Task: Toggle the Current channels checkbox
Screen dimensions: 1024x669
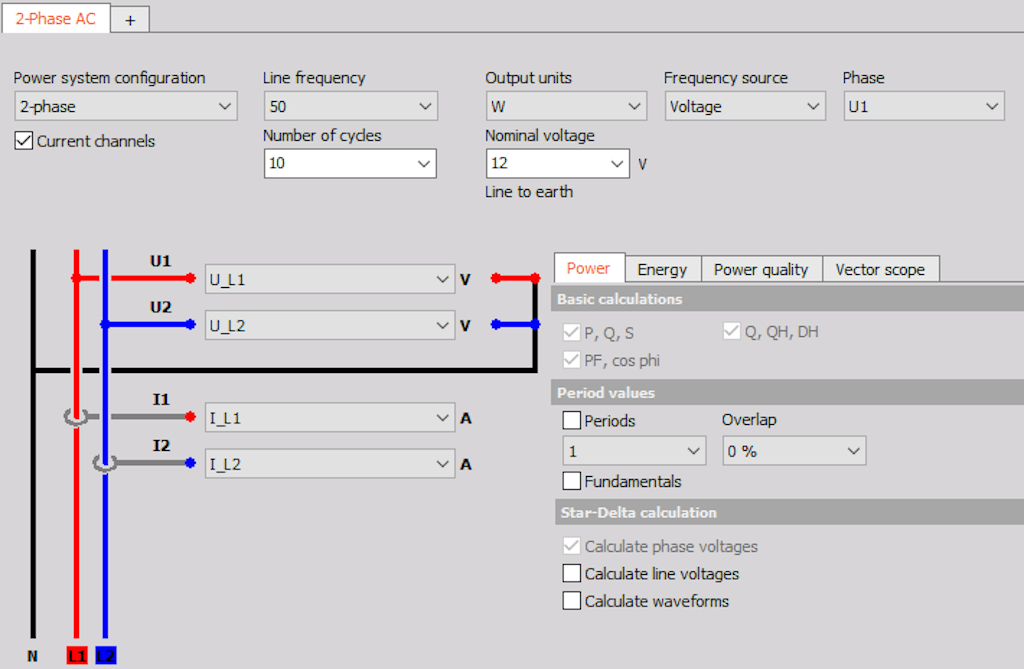Action: point(24,140)
